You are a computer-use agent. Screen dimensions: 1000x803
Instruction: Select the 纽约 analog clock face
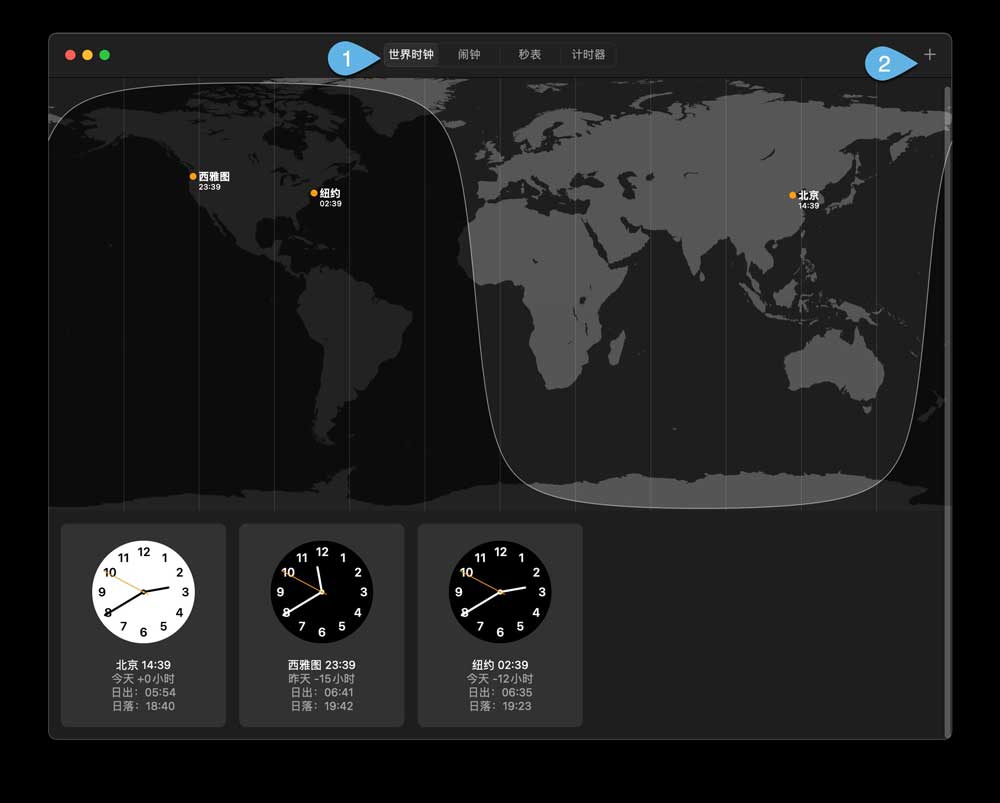(x=499, y=592)
